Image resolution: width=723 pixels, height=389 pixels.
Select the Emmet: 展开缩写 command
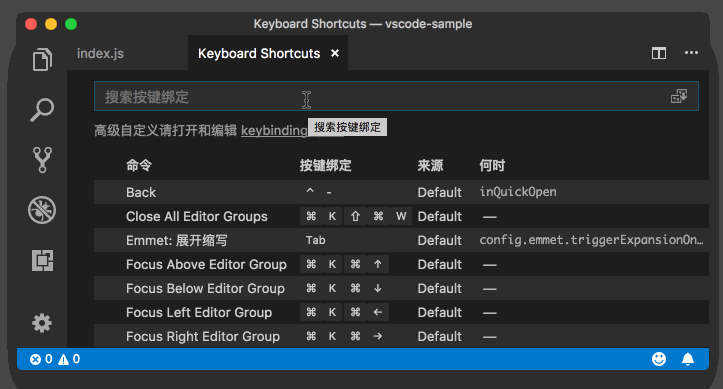coord(401,240)
